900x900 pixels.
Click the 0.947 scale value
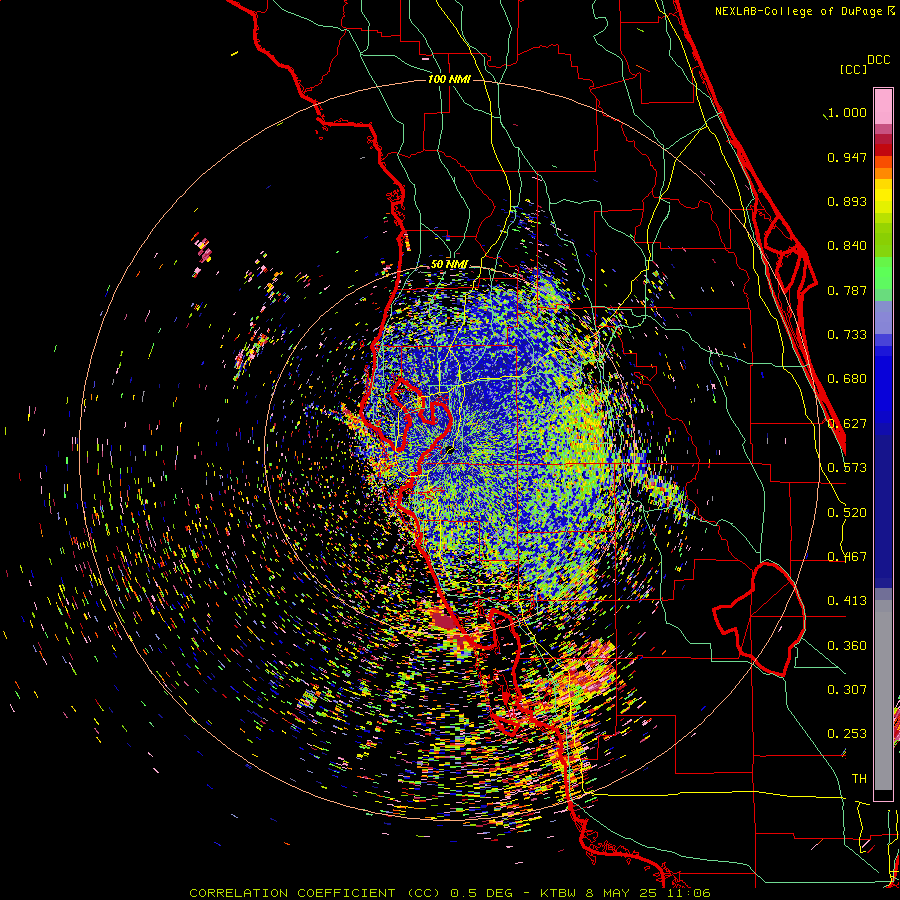pyautogui.click(x=847, y=157)
